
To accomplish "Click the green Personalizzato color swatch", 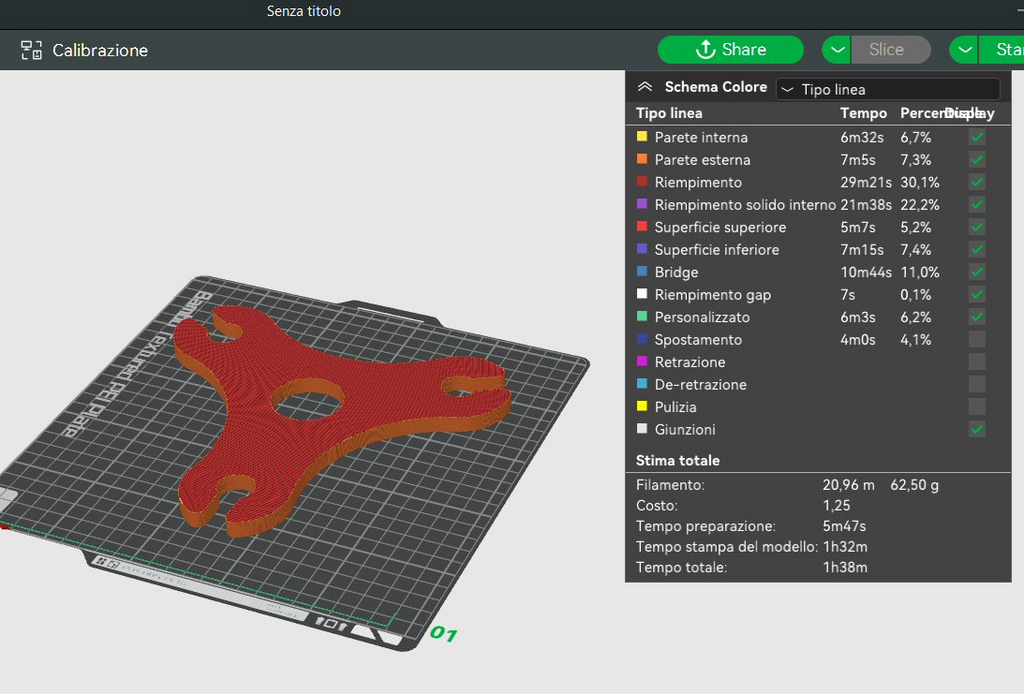I will [x=642, y=316].
